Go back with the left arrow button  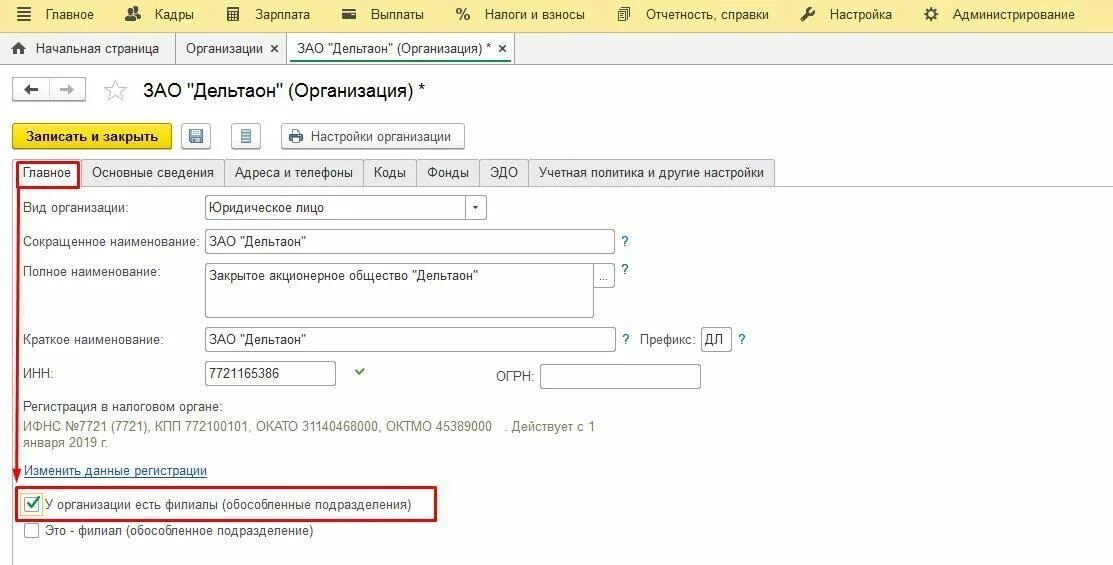click(31, 89)
